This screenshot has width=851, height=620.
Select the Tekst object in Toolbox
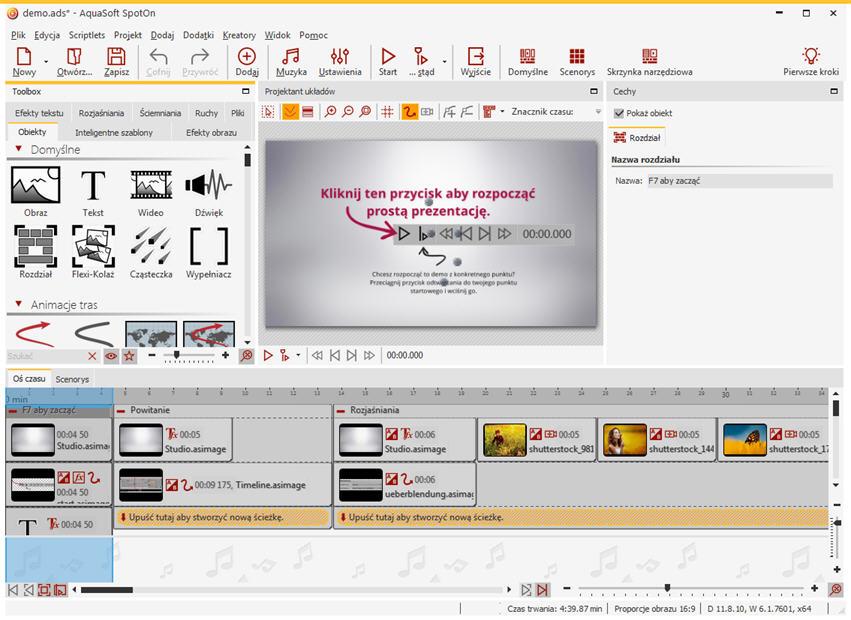coord(93,192)
